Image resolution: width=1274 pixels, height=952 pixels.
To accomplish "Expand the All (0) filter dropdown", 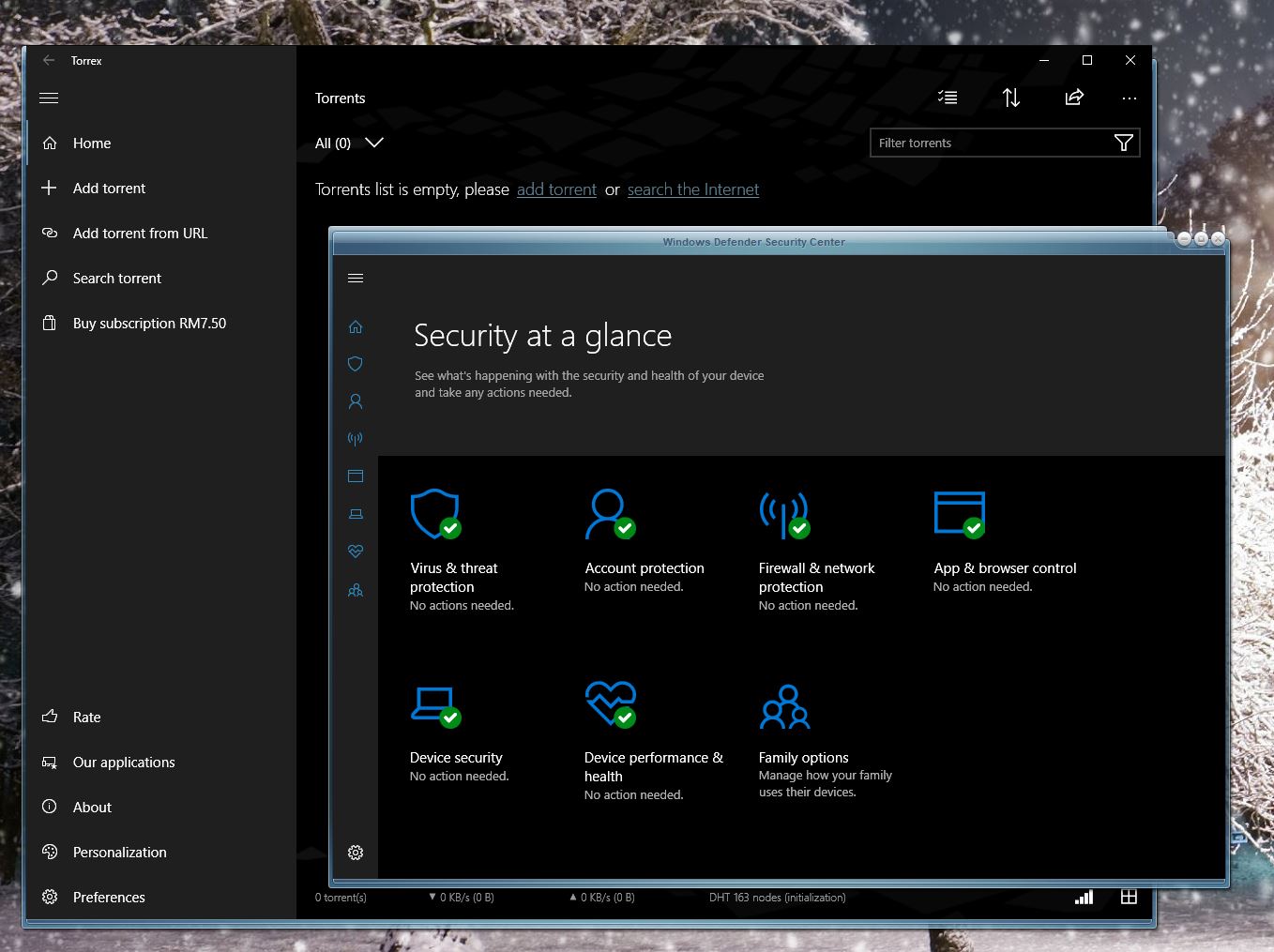I will (x=349, y=143).
